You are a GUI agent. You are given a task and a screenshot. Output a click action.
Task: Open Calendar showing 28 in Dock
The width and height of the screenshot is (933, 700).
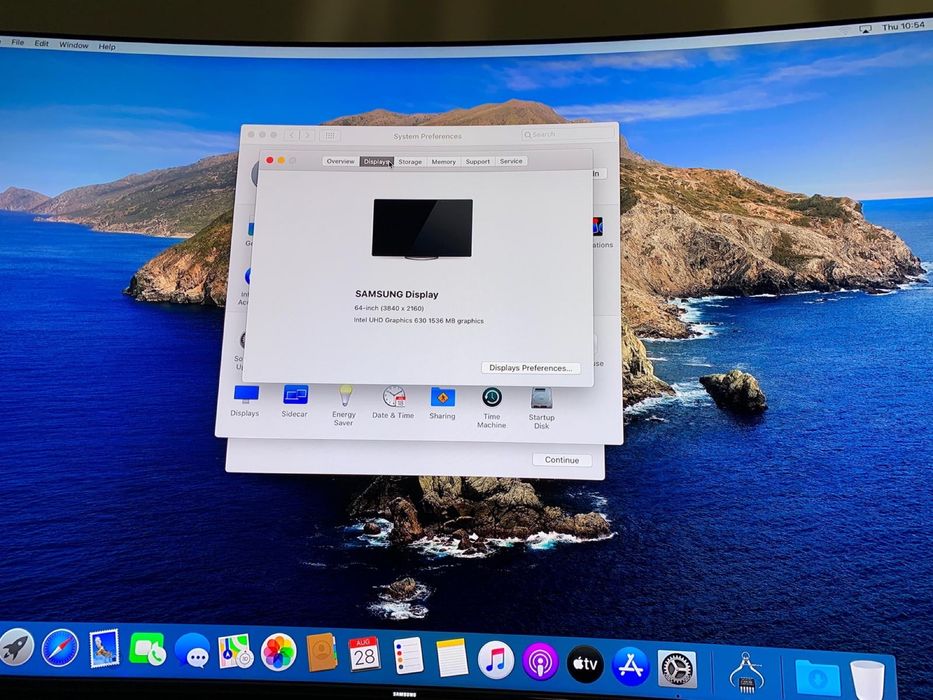(364, 655)
